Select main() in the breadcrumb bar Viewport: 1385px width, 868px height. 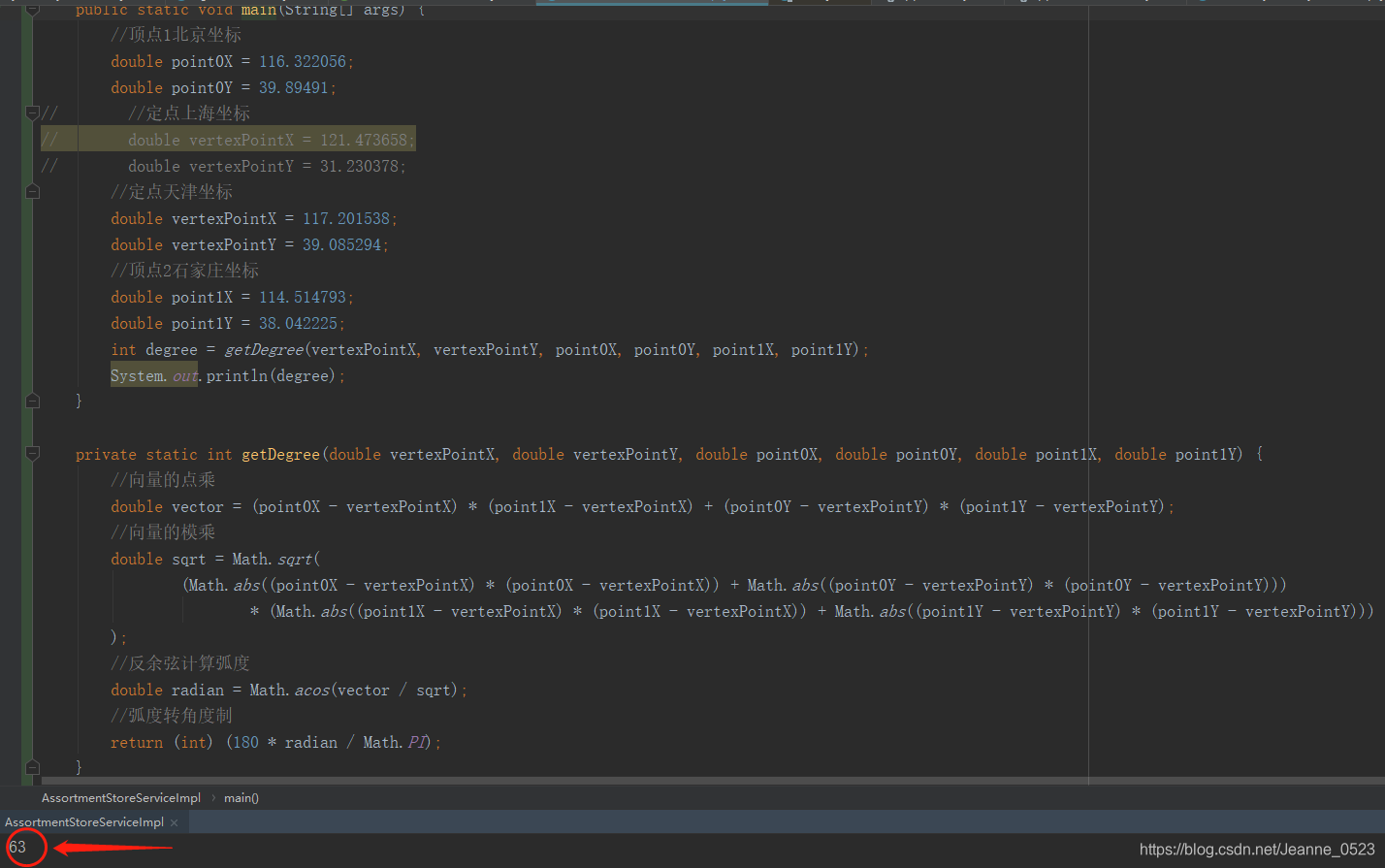click(x=242, y=798)
